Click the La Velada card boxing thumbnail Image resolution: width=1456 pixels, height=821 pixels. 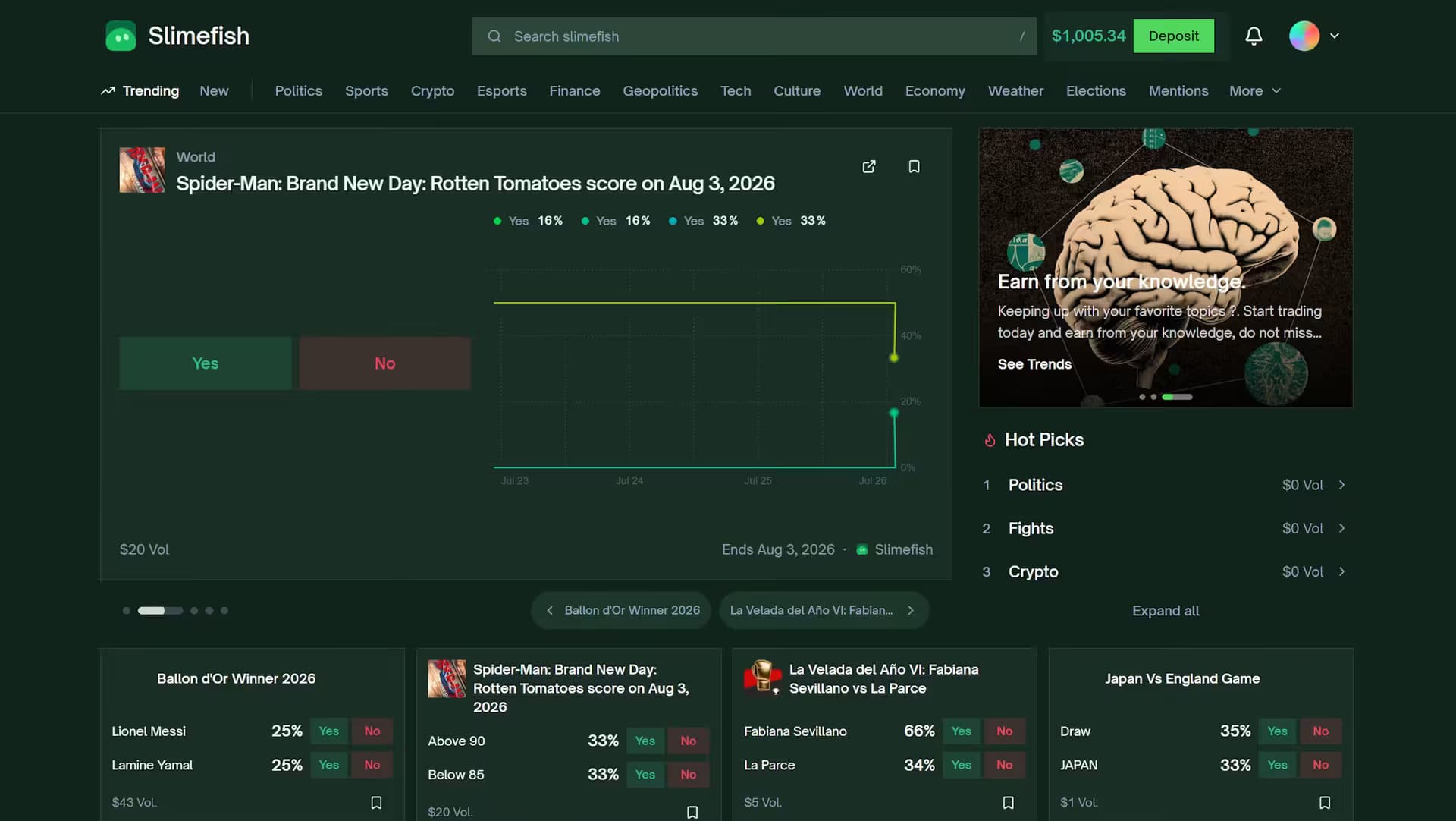tap(763, 677)
